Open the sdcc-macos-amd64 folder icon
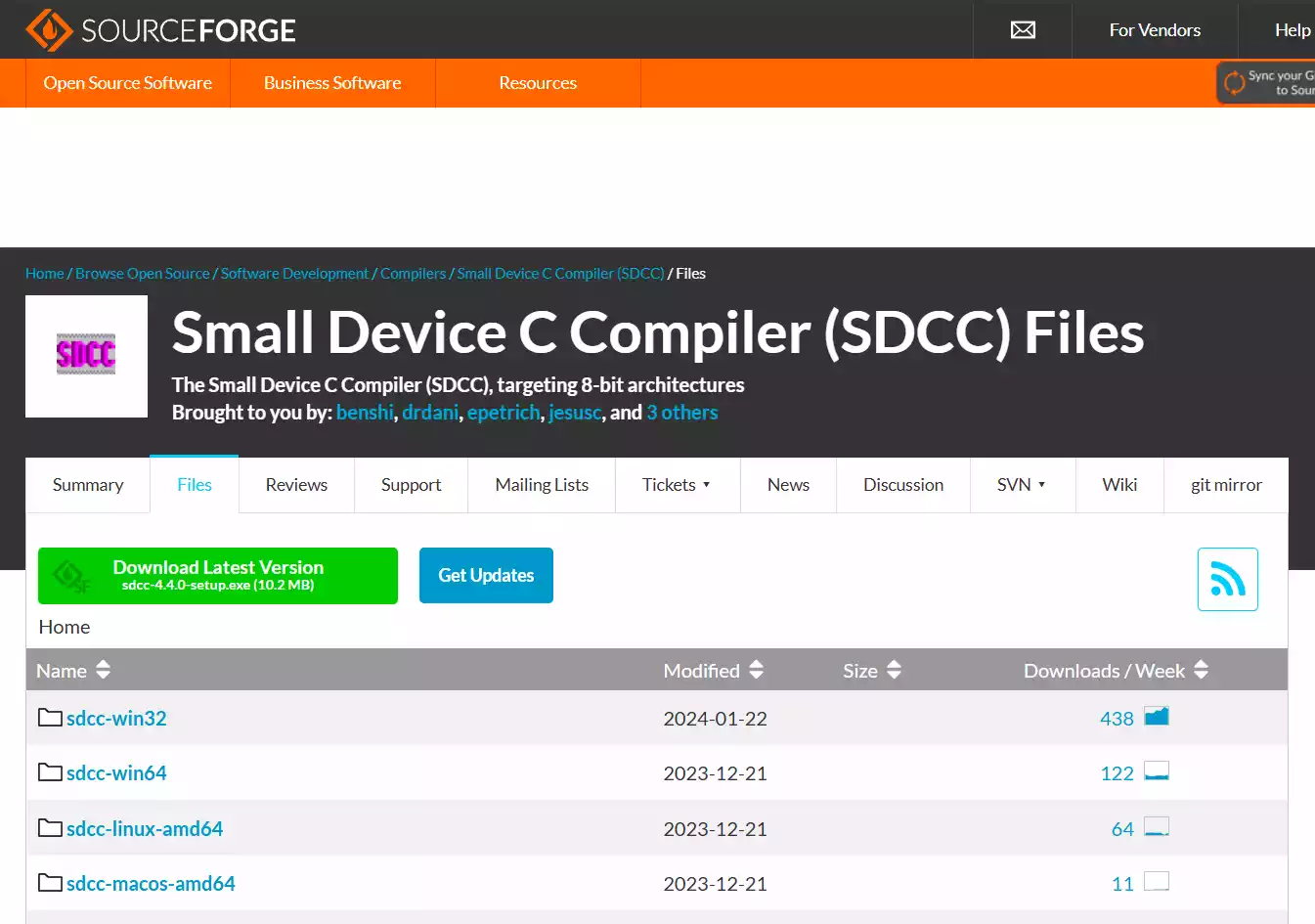This screenshot has height=924, width=1315. click(x=50, y=883)
